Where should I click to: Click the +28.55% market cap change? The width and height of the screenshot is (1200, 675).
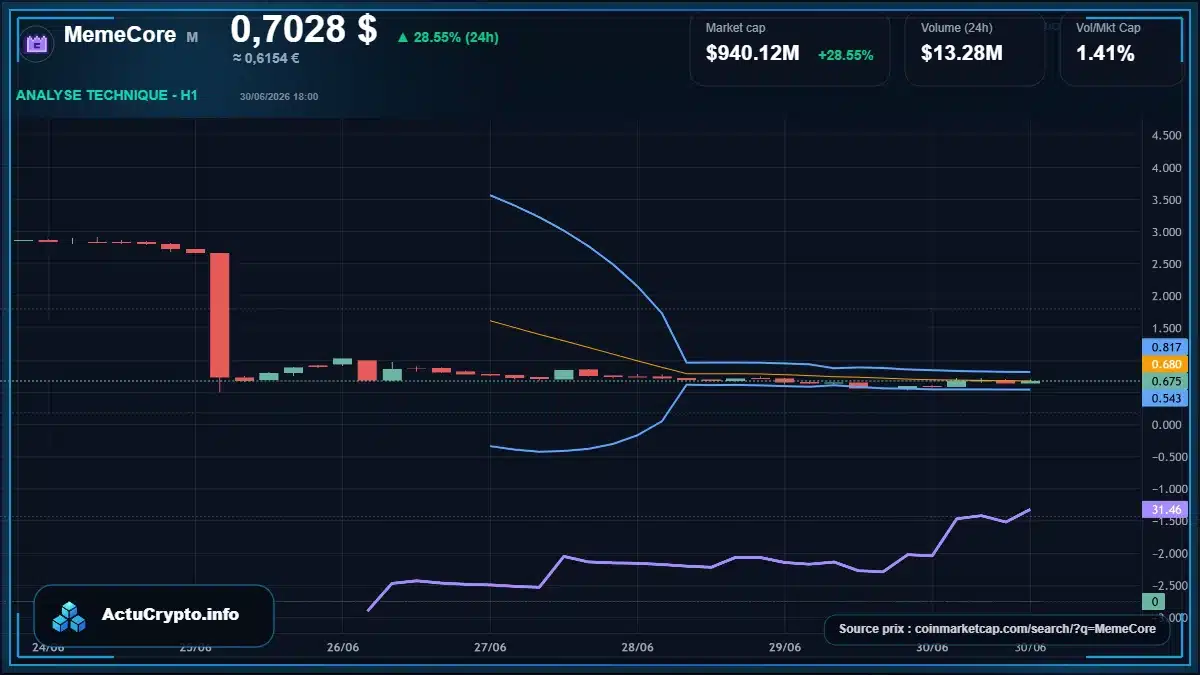click(x=845, y=55)
